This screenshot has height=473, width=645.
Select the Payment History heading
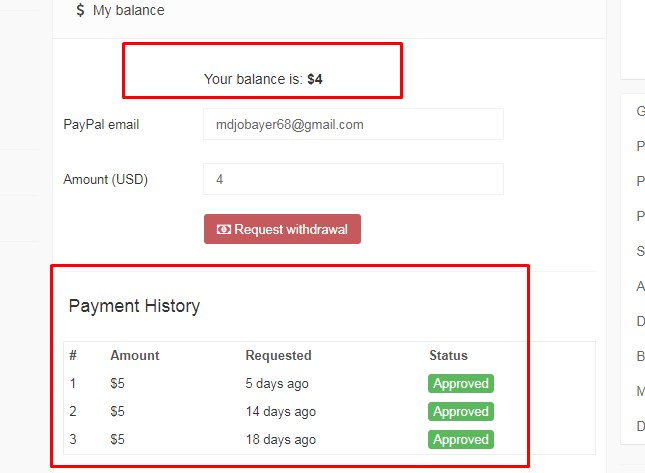[134, 306]
